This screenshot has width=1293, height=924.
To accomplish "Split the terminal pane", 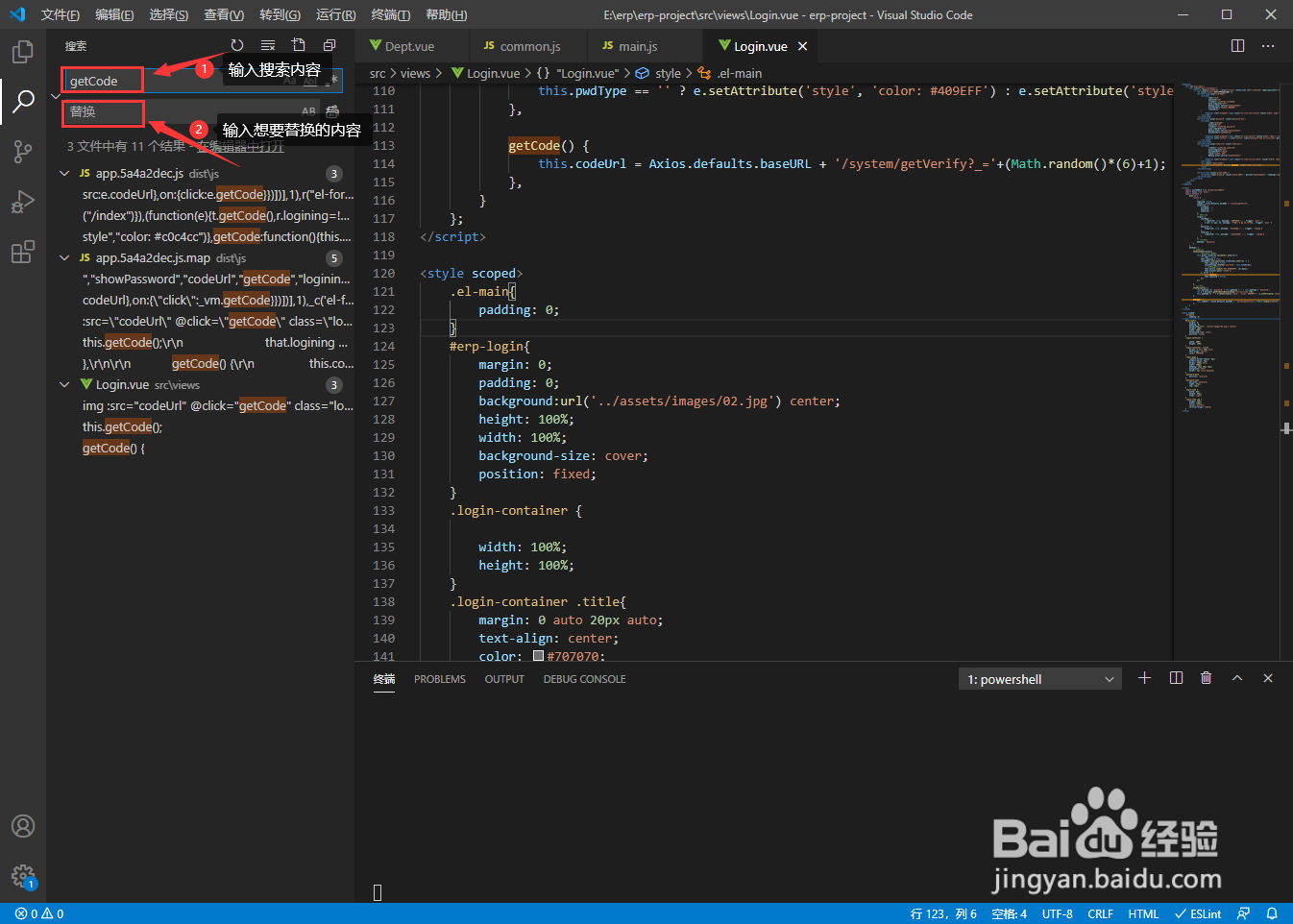I will (x=1176, y=678).
